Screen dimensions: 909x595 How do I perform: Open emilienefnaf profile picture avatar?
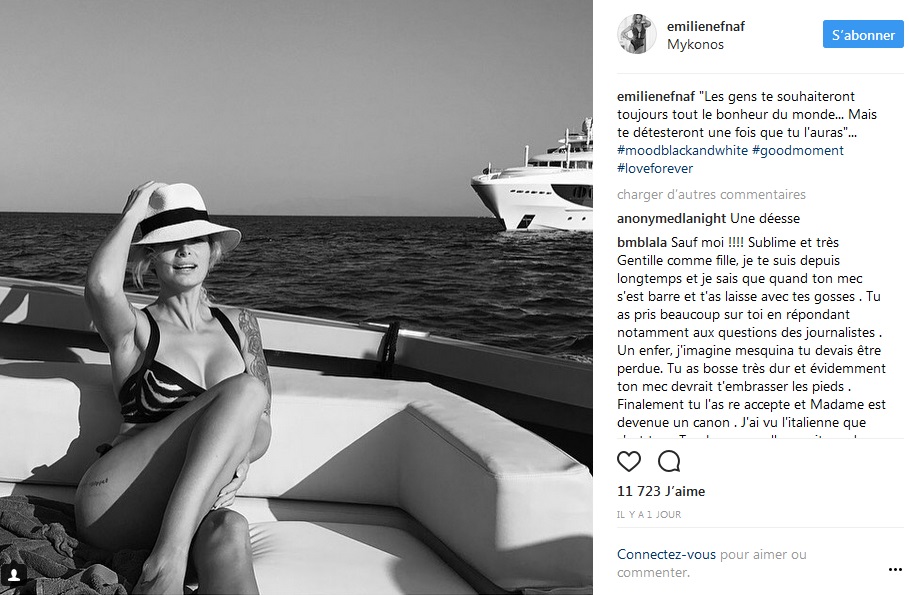click(x=637, y=35)
